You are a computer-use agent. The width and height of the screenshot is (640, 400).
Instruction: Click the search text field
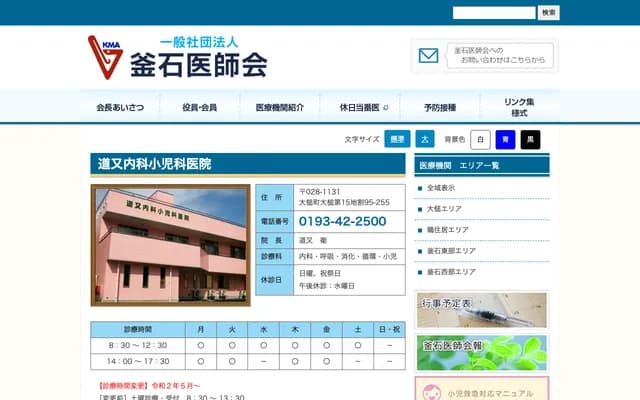(x=493, y=12)
